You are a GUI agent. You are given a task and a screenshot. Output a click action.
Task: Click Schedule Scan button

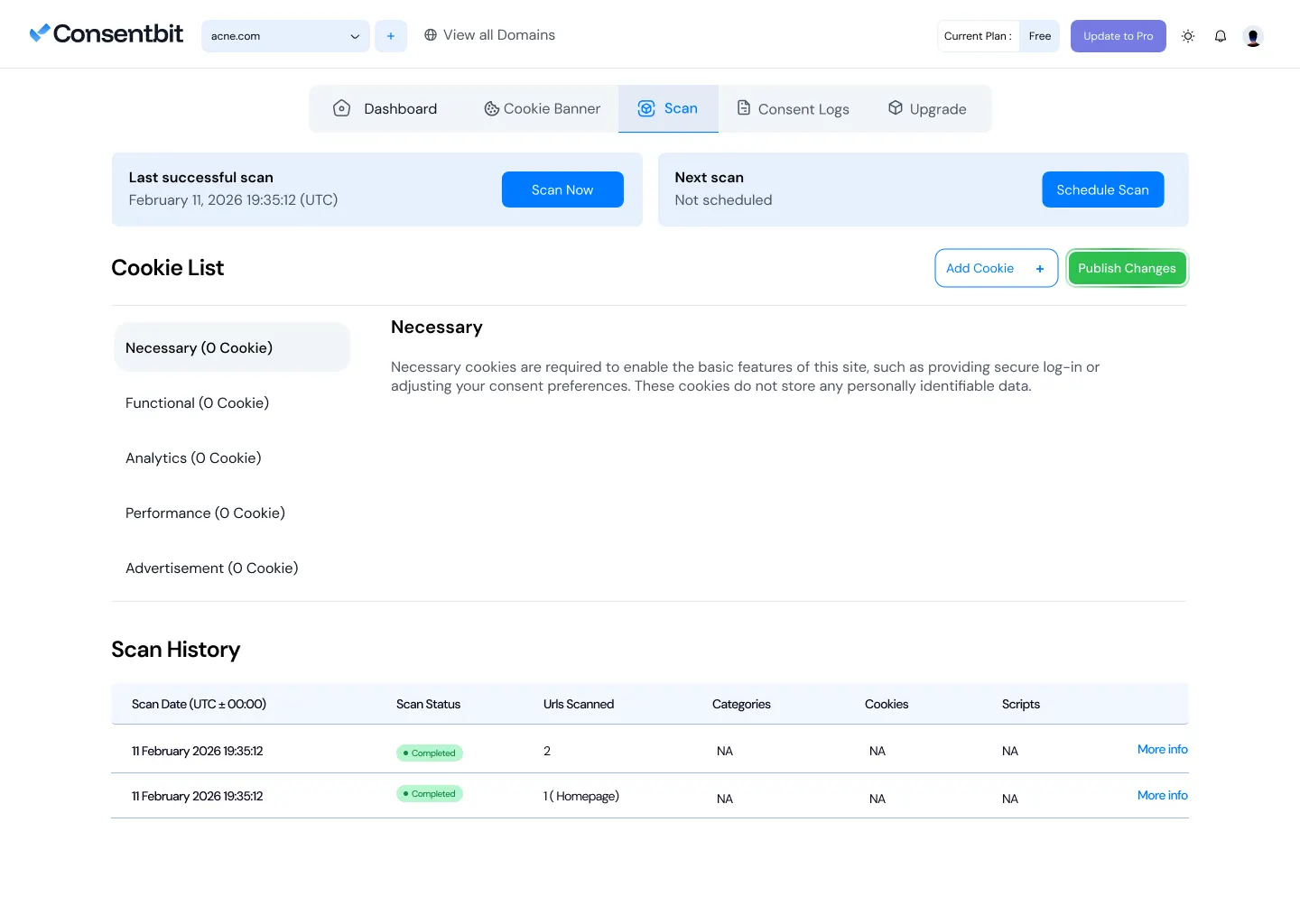click(x=1103, y=189)
